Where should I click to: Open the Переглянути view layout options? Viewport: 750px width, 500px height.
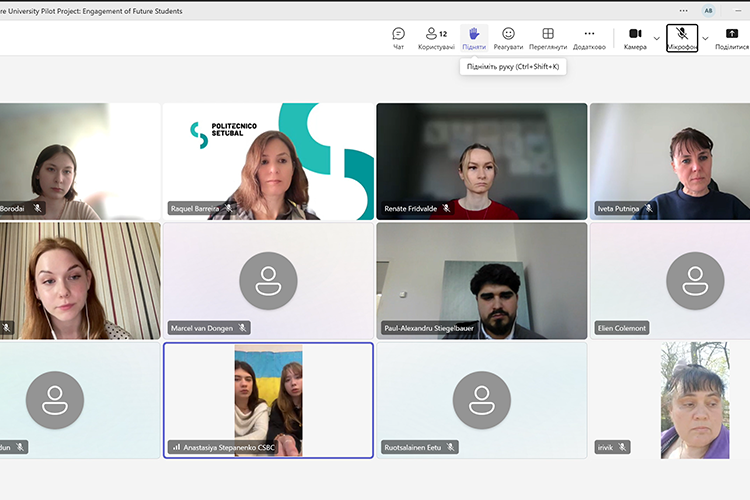(548, 38)
